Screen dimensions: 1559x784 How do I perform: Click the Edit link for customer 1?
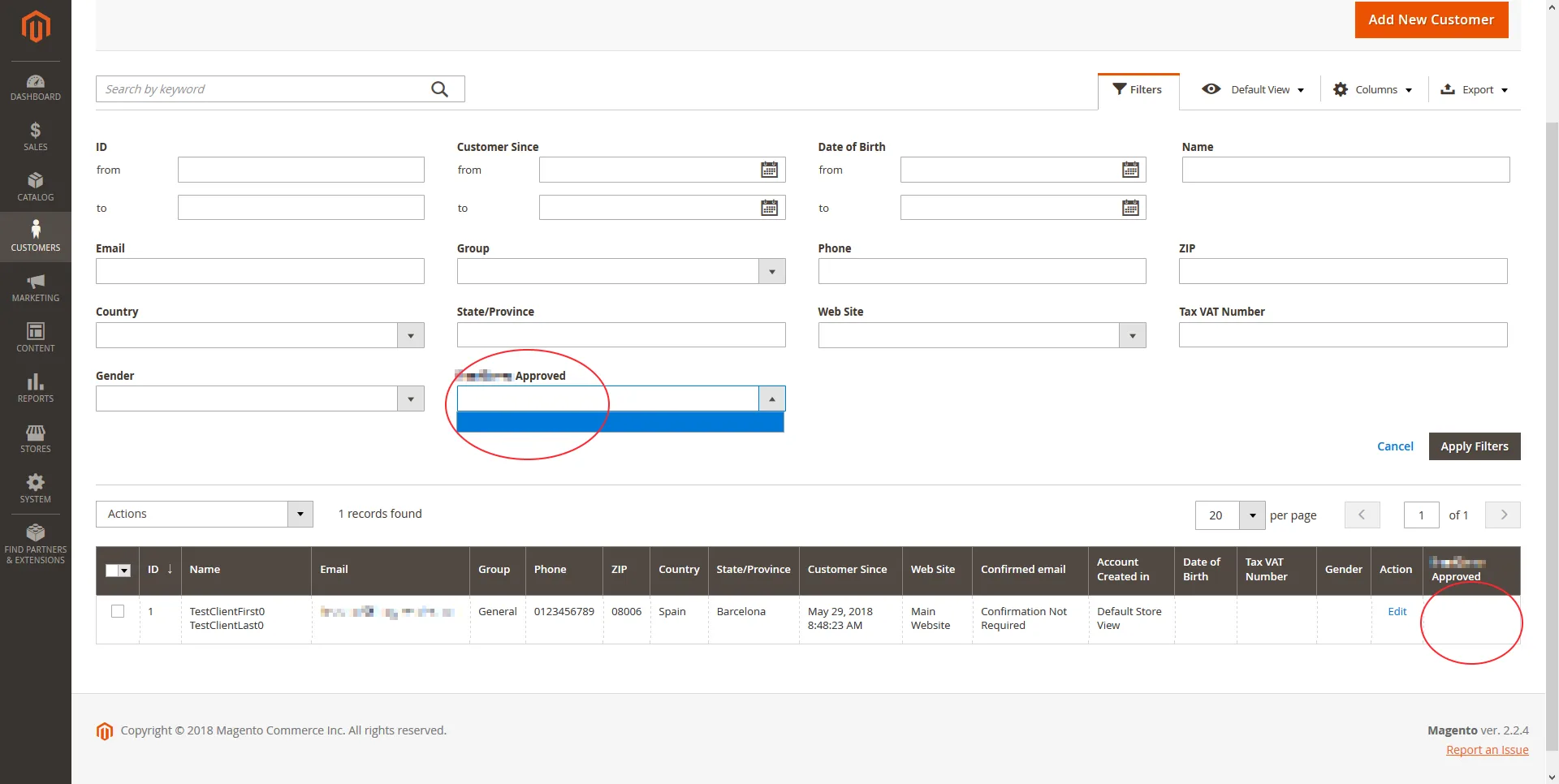(x=1397, y=612)
